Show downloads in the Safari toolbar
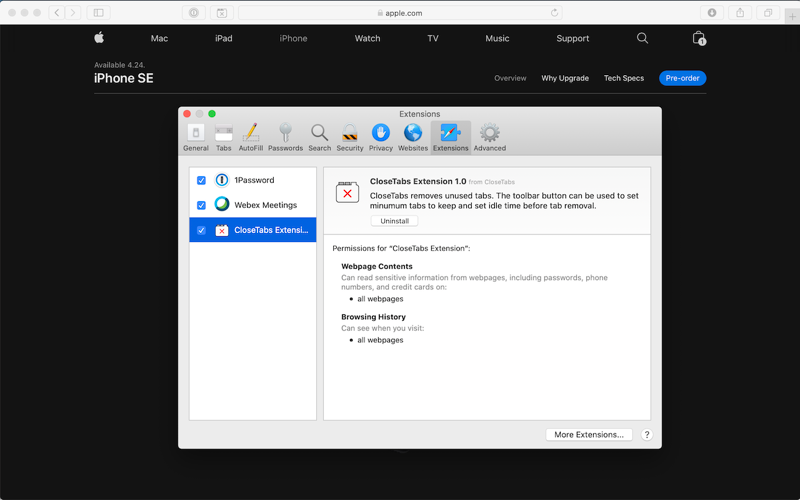 pos(712,13)
